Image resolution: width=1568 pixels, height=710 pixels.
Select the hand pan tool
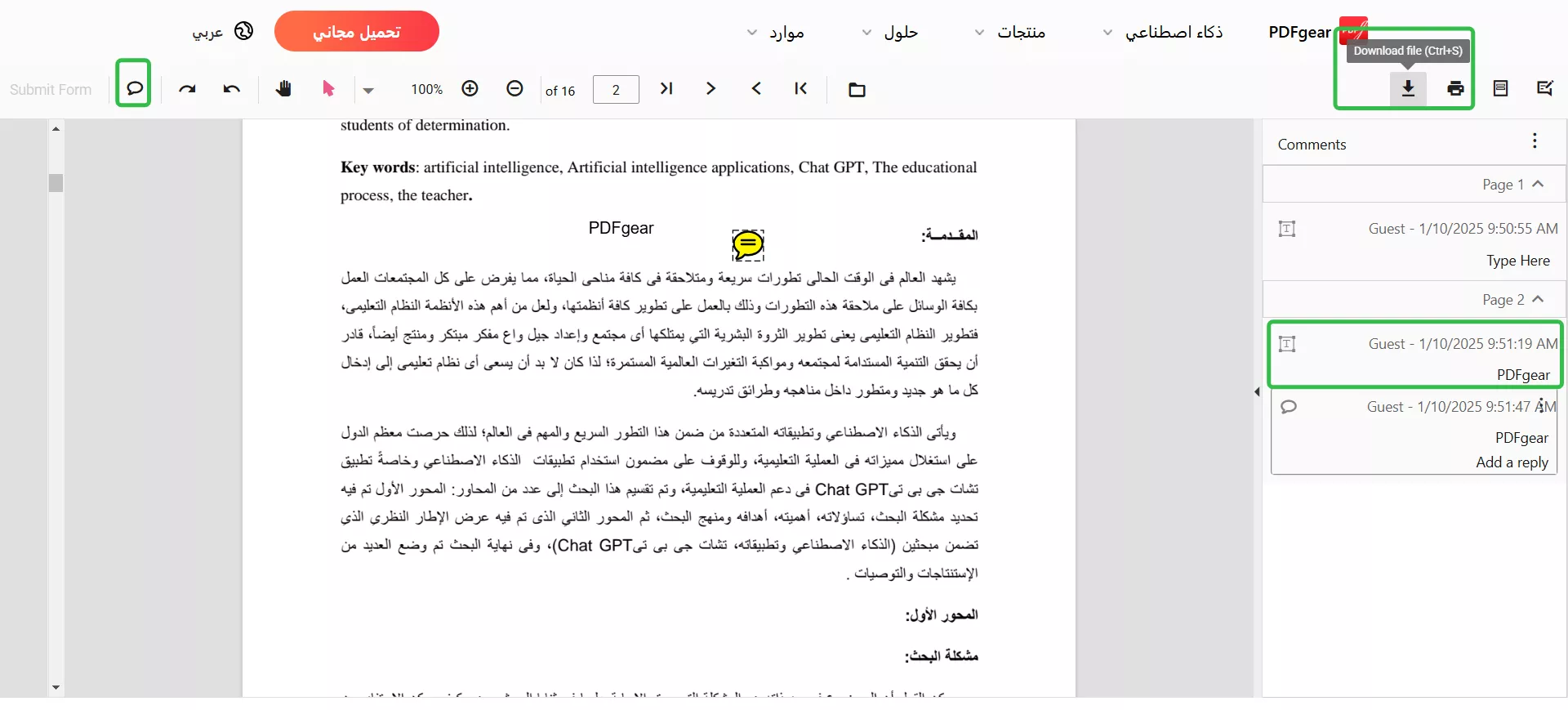click(x=283, y=88)
